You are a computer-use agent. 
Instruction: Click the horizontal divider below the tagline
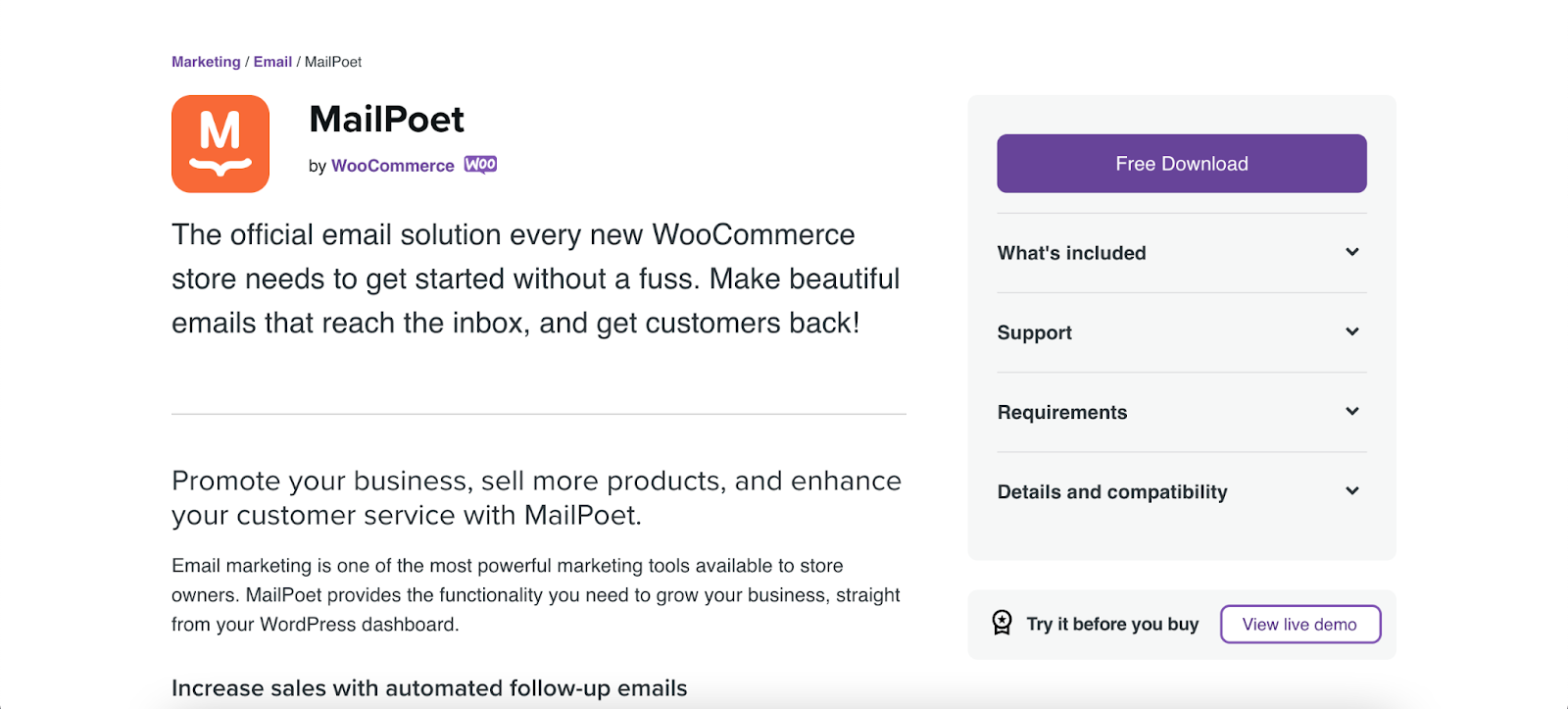539,414
